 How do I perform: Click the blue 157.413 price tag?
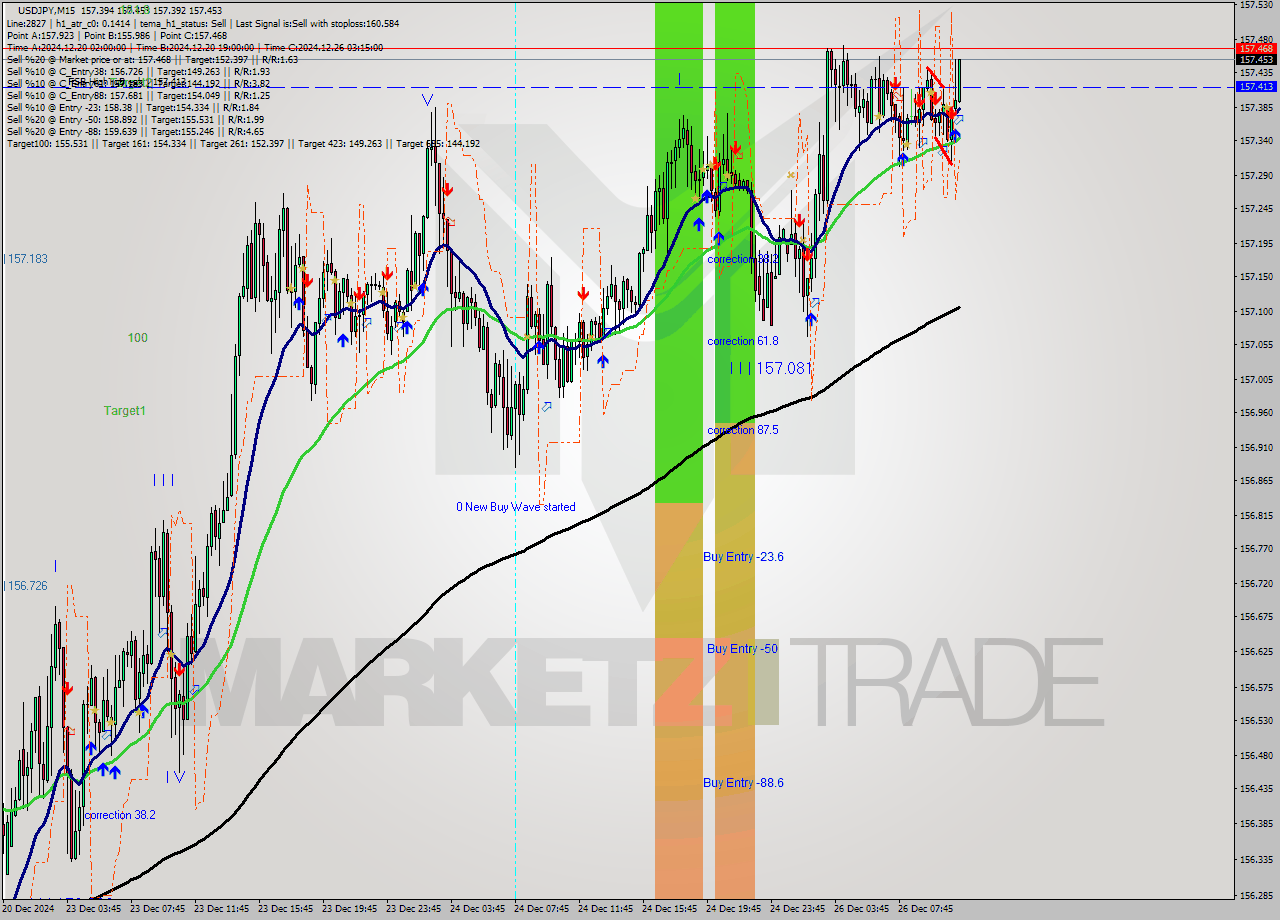tap(1256, 87)
